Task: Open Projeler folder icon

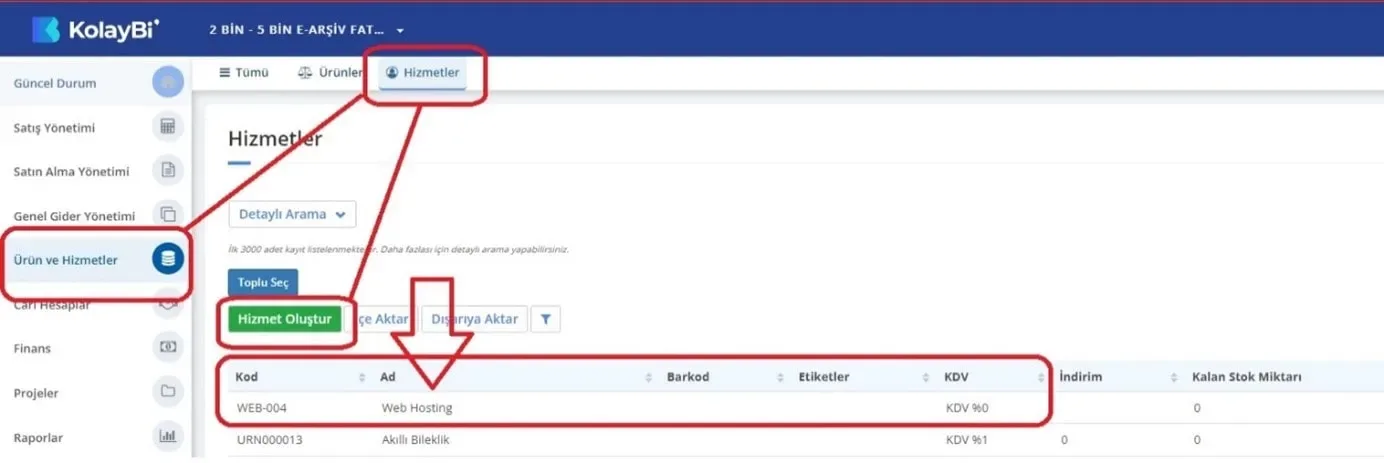Action: (168, 392)
